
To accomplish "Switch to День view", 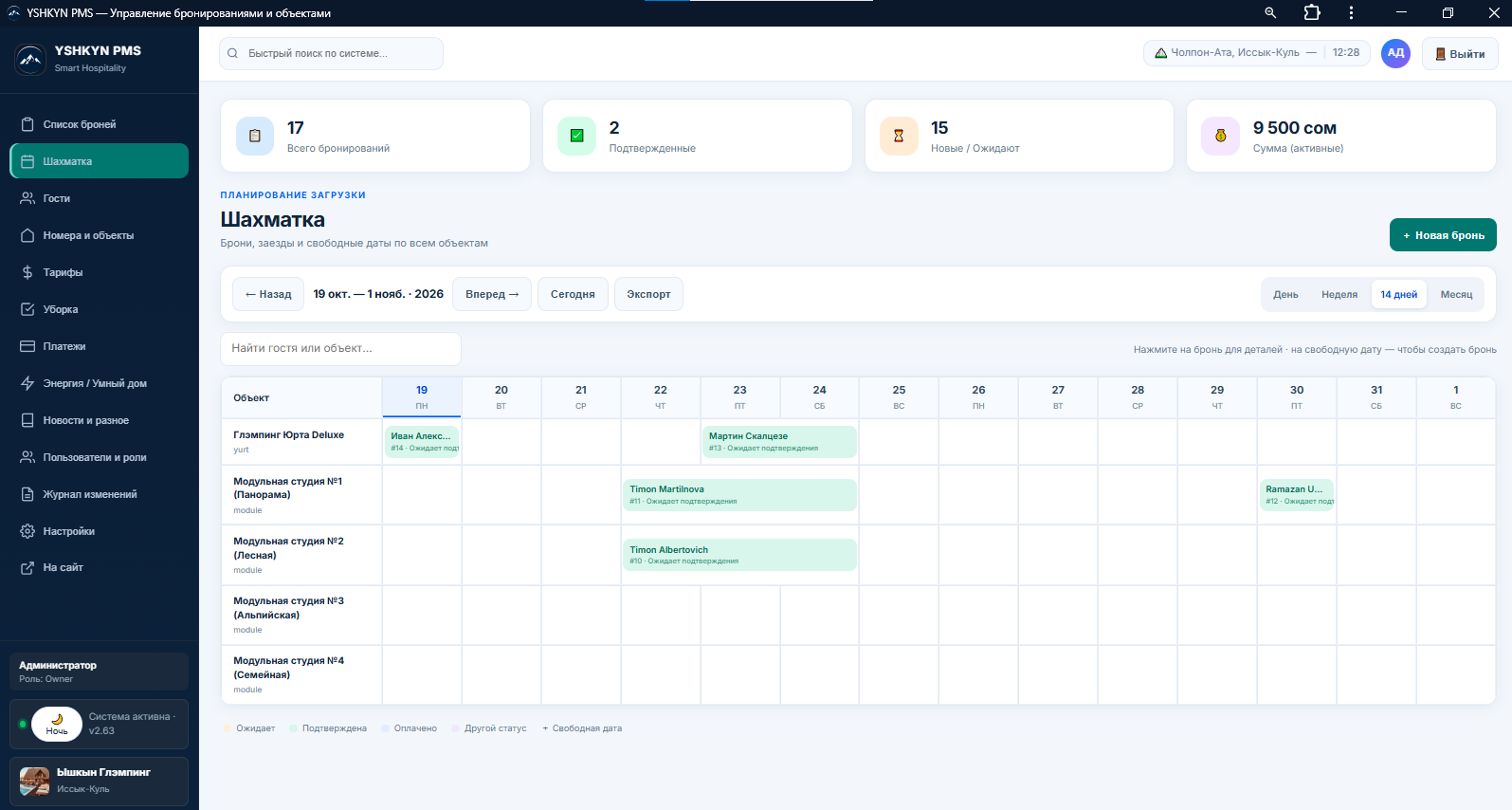I will coord(1285,294).
